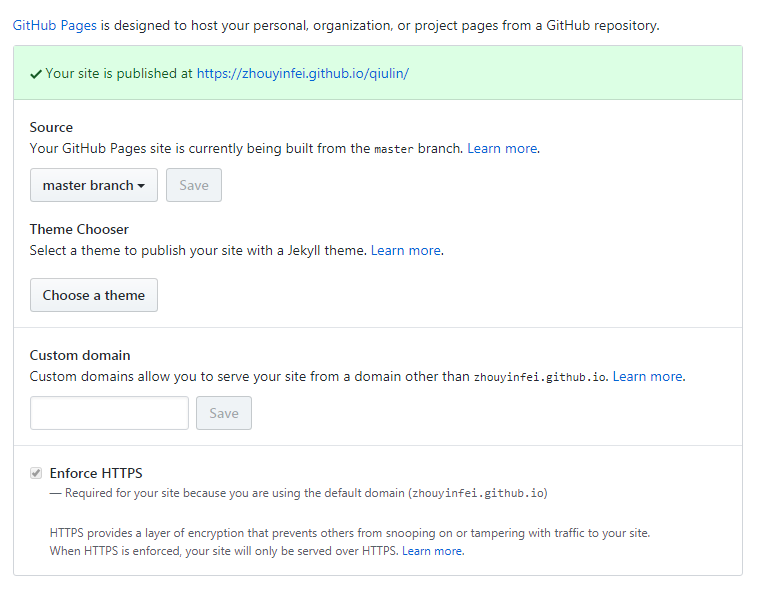Open the GitHub Pages link
Screen dimensions: 761x591
pos(54,25)
